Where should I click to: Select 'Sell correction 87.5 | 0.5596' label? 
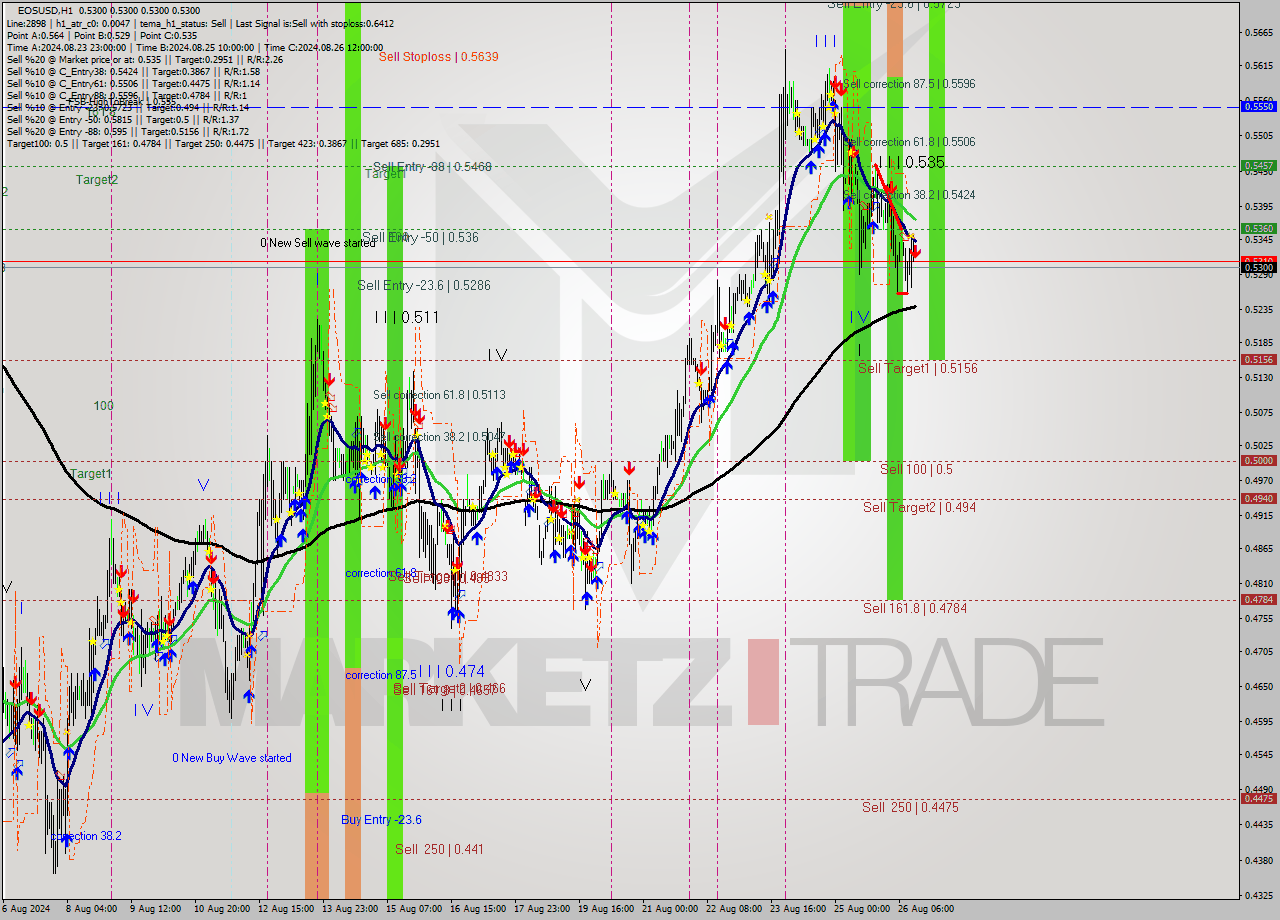pos(909,84)
